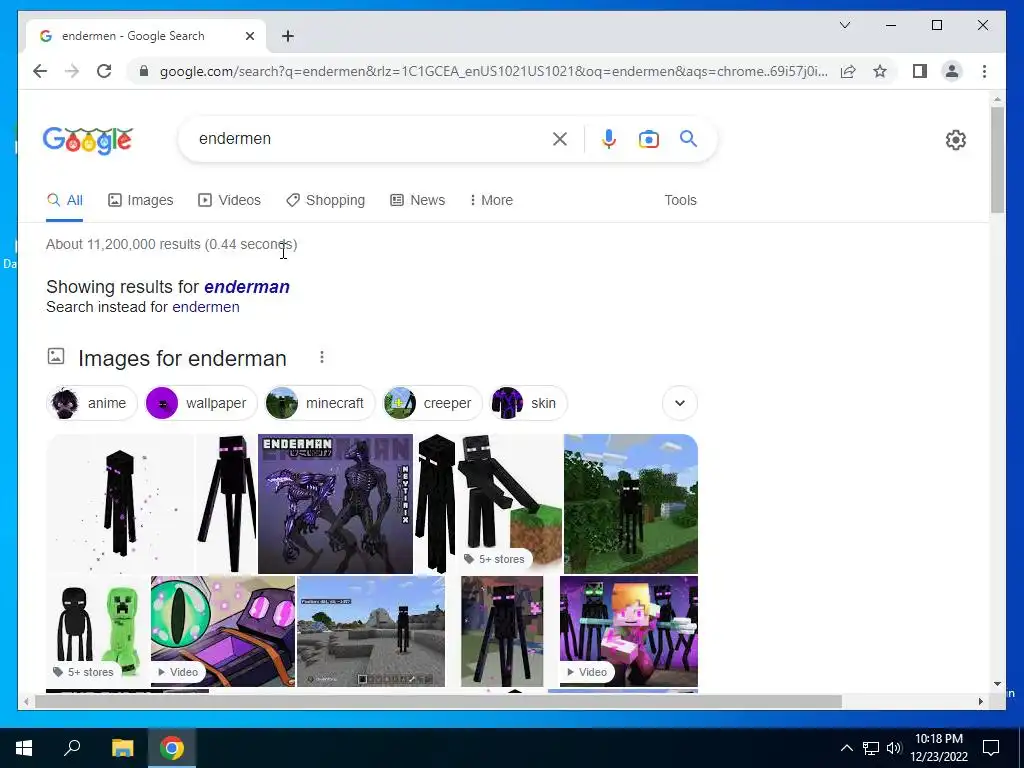Click Chrome icon in taskbar

(172, 748)
